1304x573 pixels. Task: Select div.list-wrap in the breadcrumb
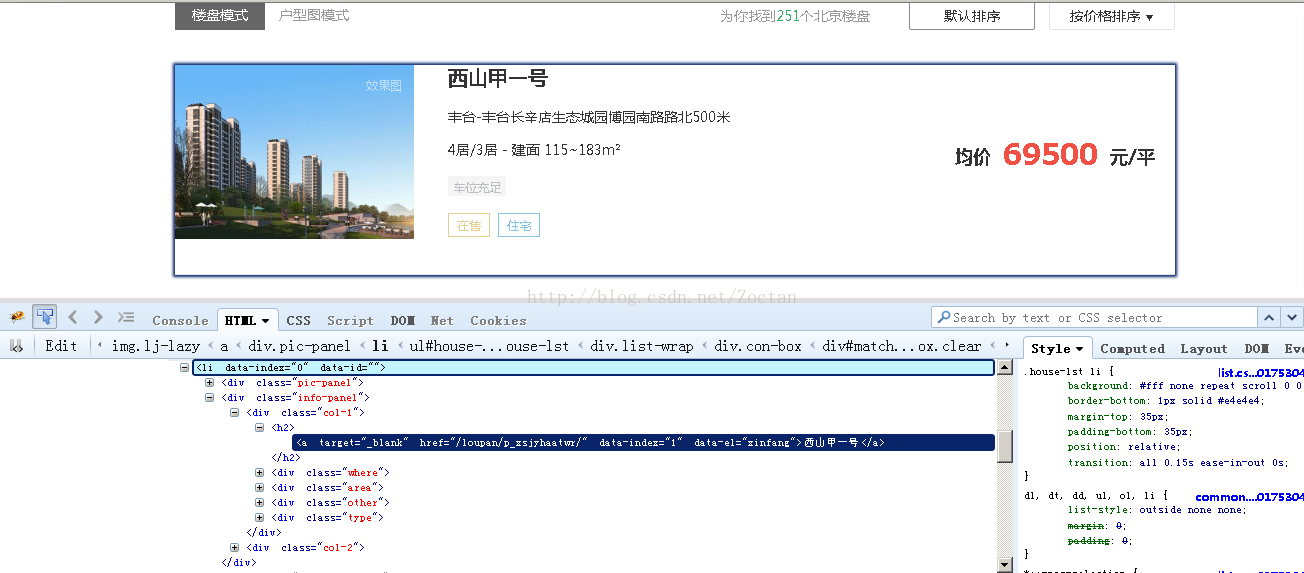coord(641,346)
